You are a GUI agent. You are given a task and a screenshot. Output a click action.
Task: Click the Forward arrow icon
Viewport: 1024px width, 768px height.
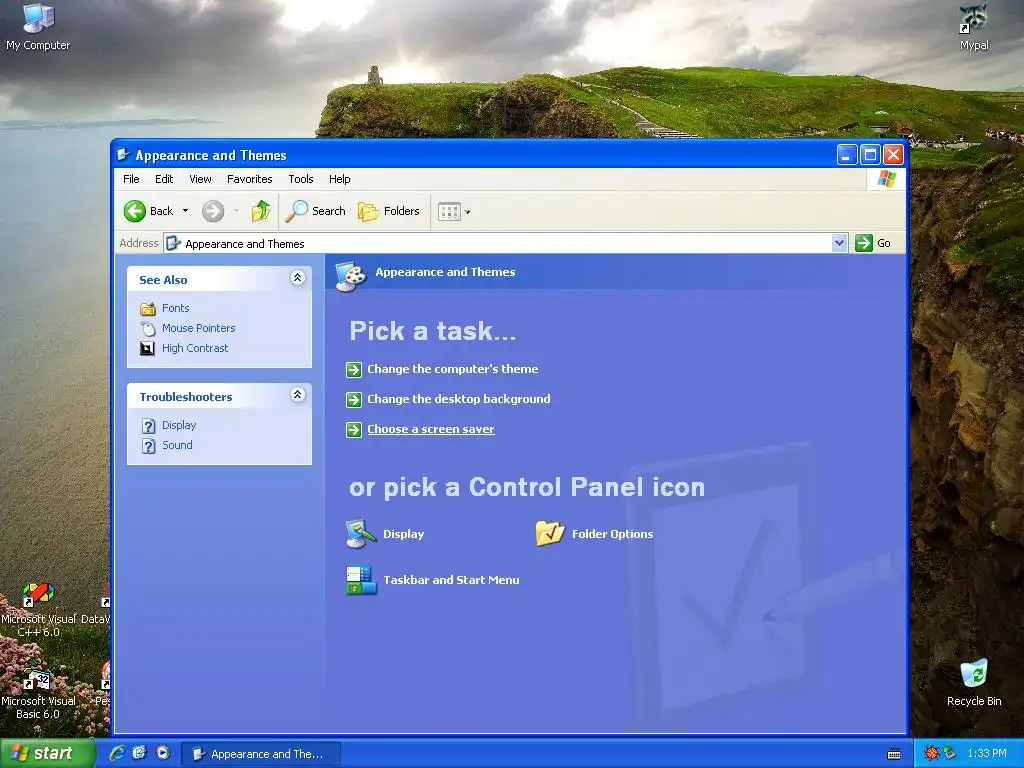tap(213, 211)
